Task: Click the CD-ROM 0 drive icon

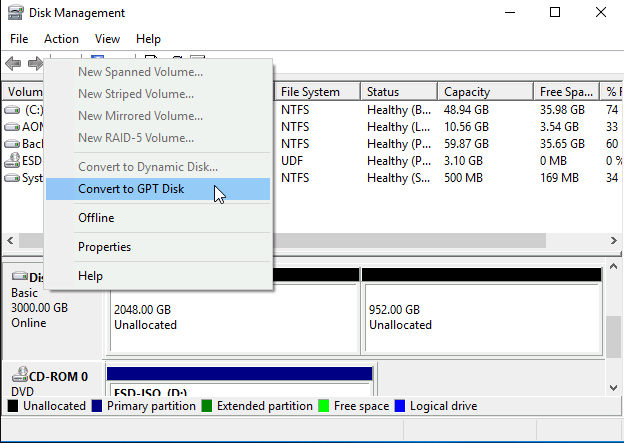Action: click(20, 375)
